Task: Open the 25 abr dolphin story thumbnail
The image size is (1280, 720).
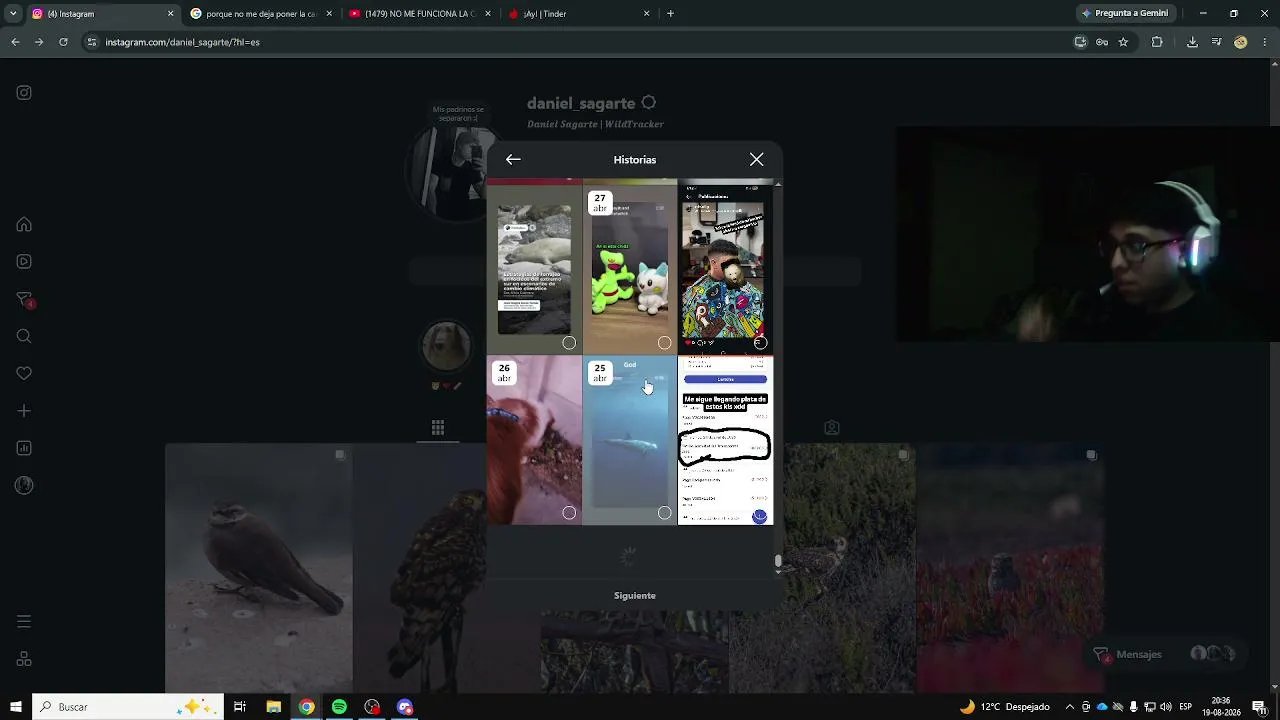Action: click(x=630, y=440)
